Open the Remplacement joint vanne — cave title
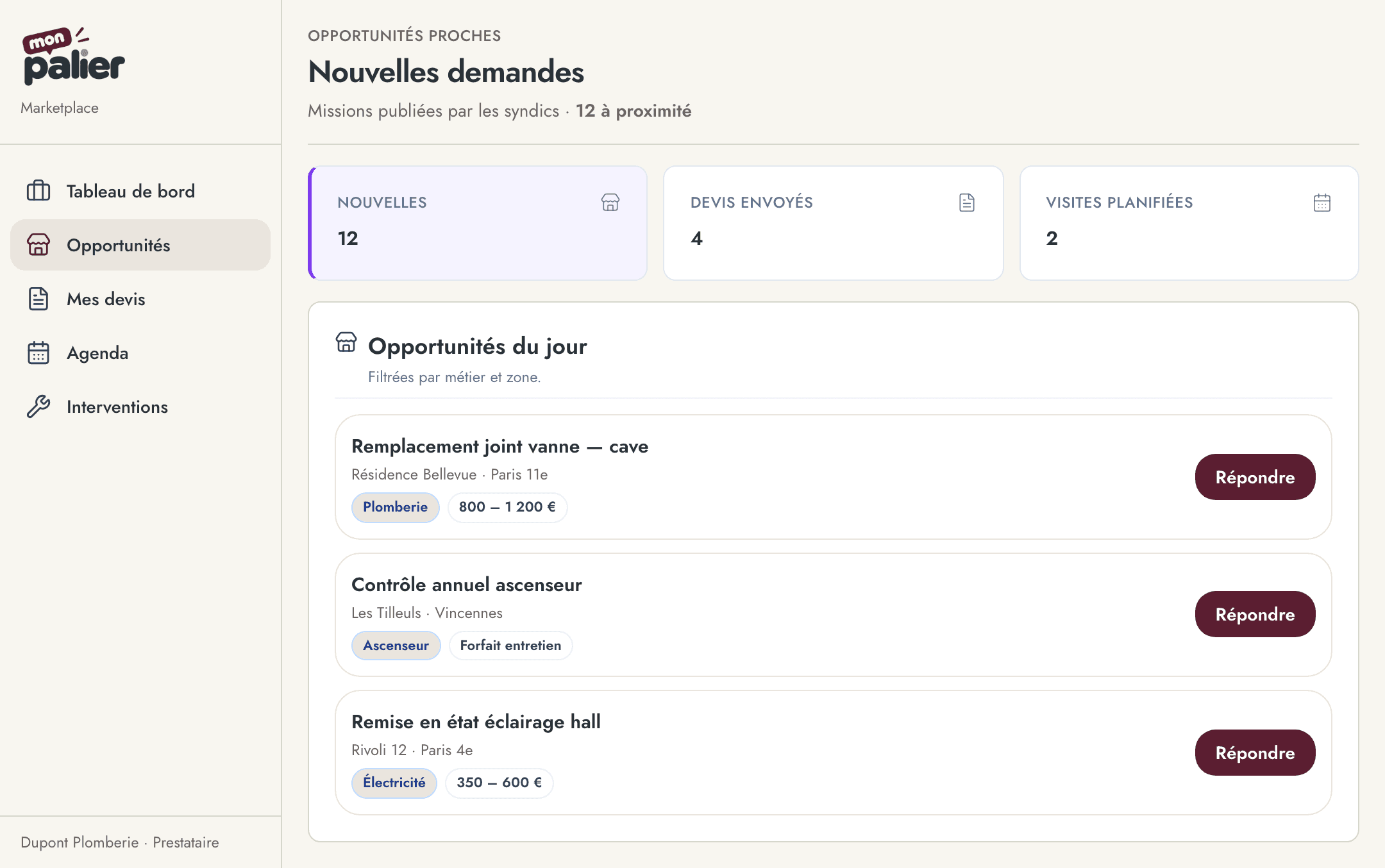This screenshot has height=868, width=1385. pos(499,446)
